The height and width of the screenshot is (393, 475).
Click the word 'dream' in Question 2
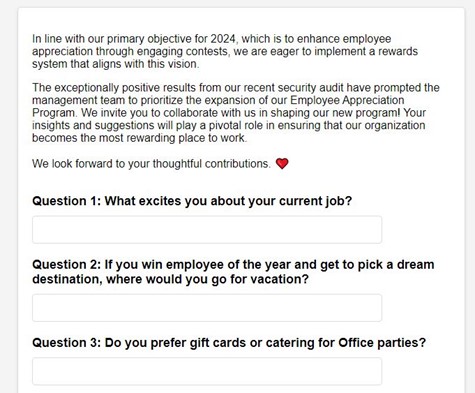(x=416, y=265)
